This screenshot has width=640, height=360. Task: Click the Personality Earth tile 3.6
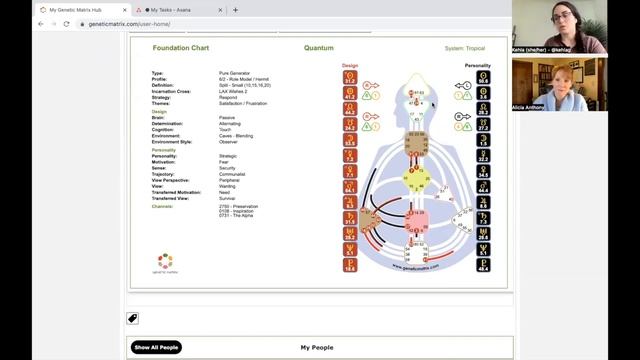[x=483, y=93]
